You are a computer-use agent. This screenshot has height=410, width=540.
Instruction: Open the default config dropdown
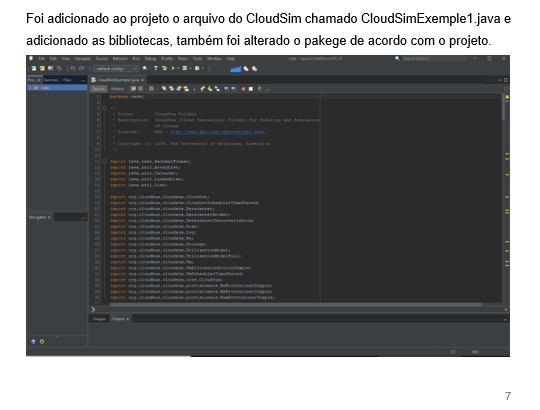(x=116, y=69)
